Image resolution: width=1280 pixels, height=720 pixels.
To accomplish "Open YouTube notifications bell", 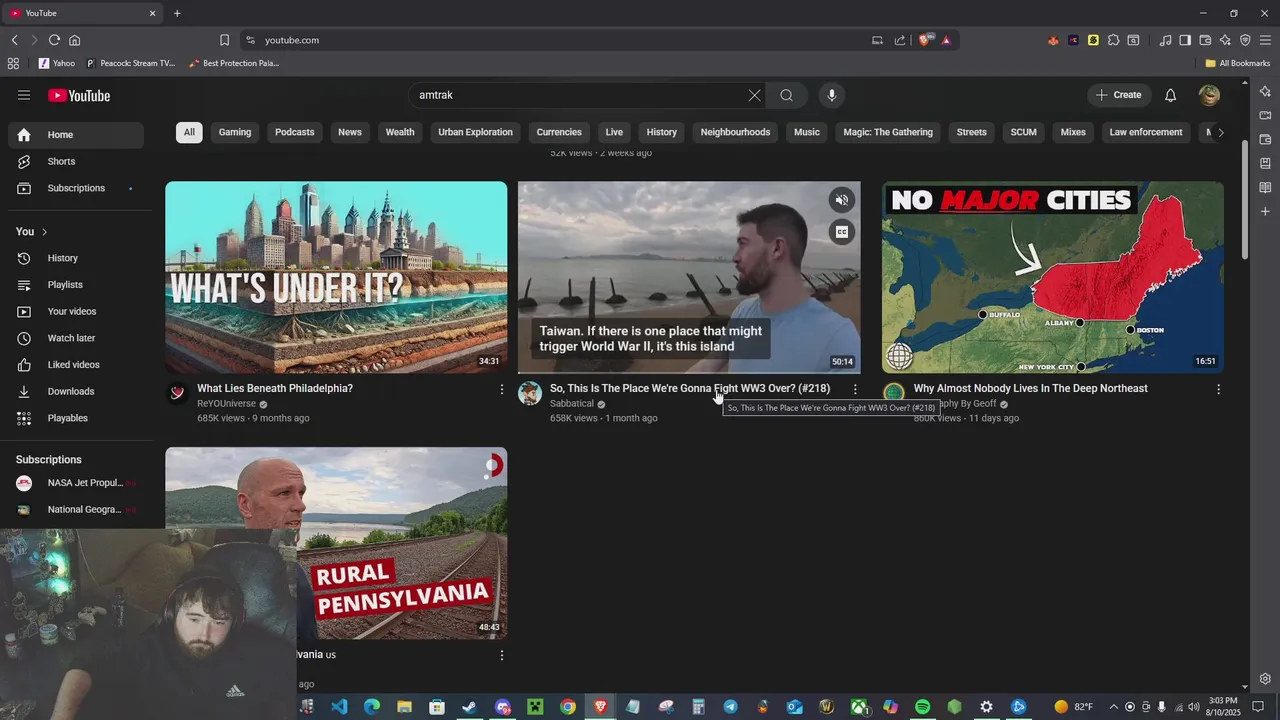I will click(1170, 95).
